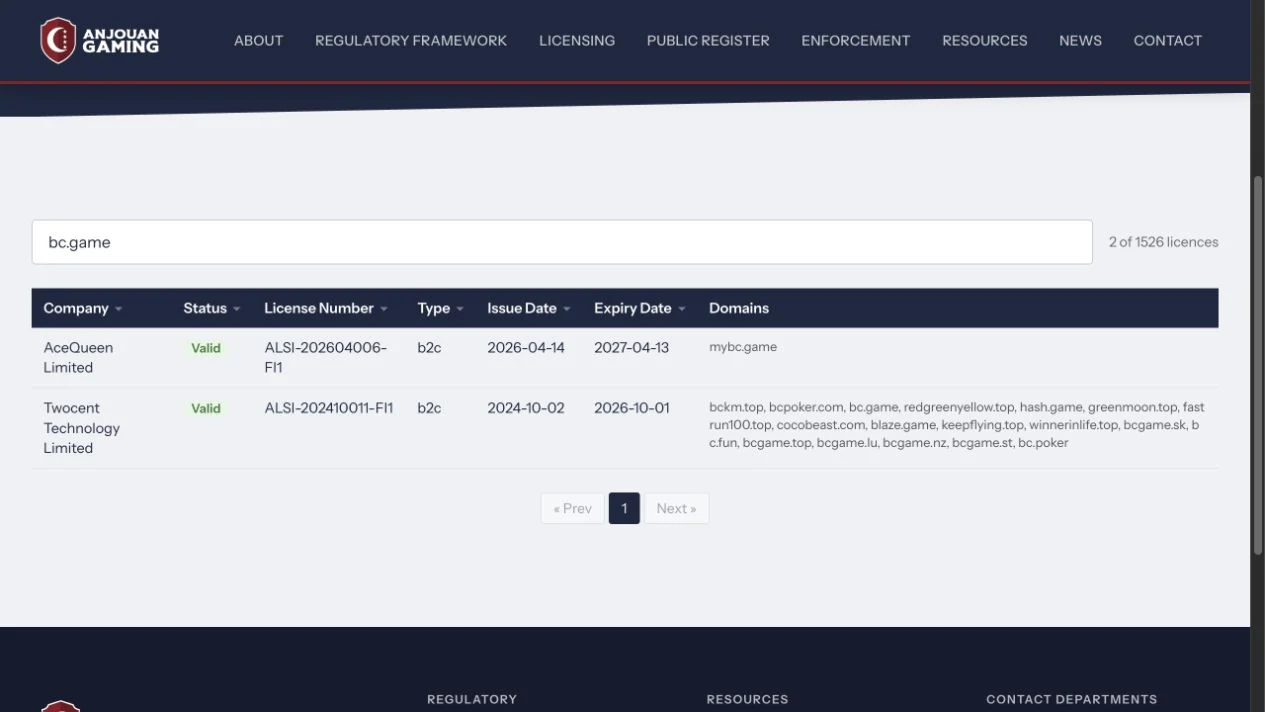The height and width of the screenshot is (712, 1265).
Task: Navigate to Enforcement section
Action: click(x=856, y=41)
